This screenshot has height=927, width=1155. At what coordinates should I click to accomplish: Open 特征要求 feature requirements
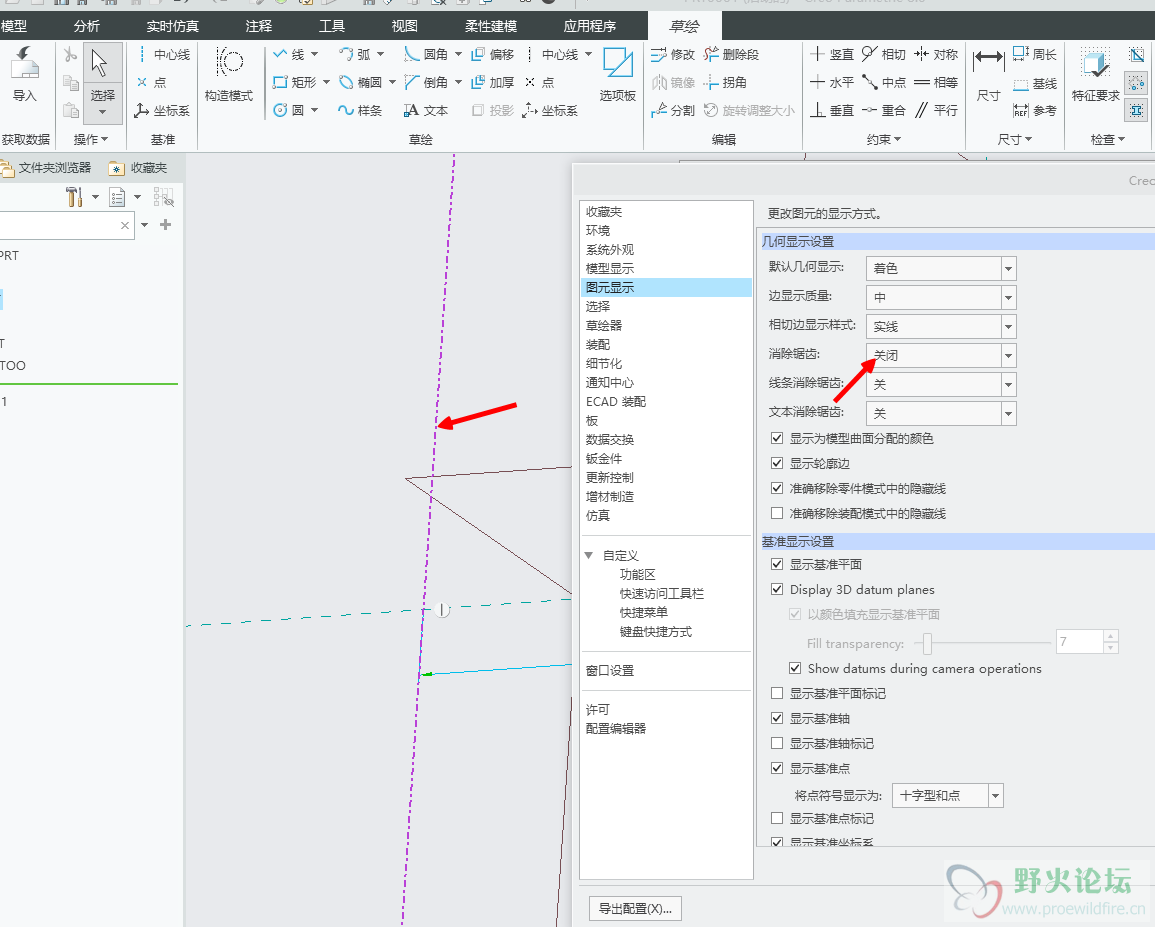[x=1095, y=74]
